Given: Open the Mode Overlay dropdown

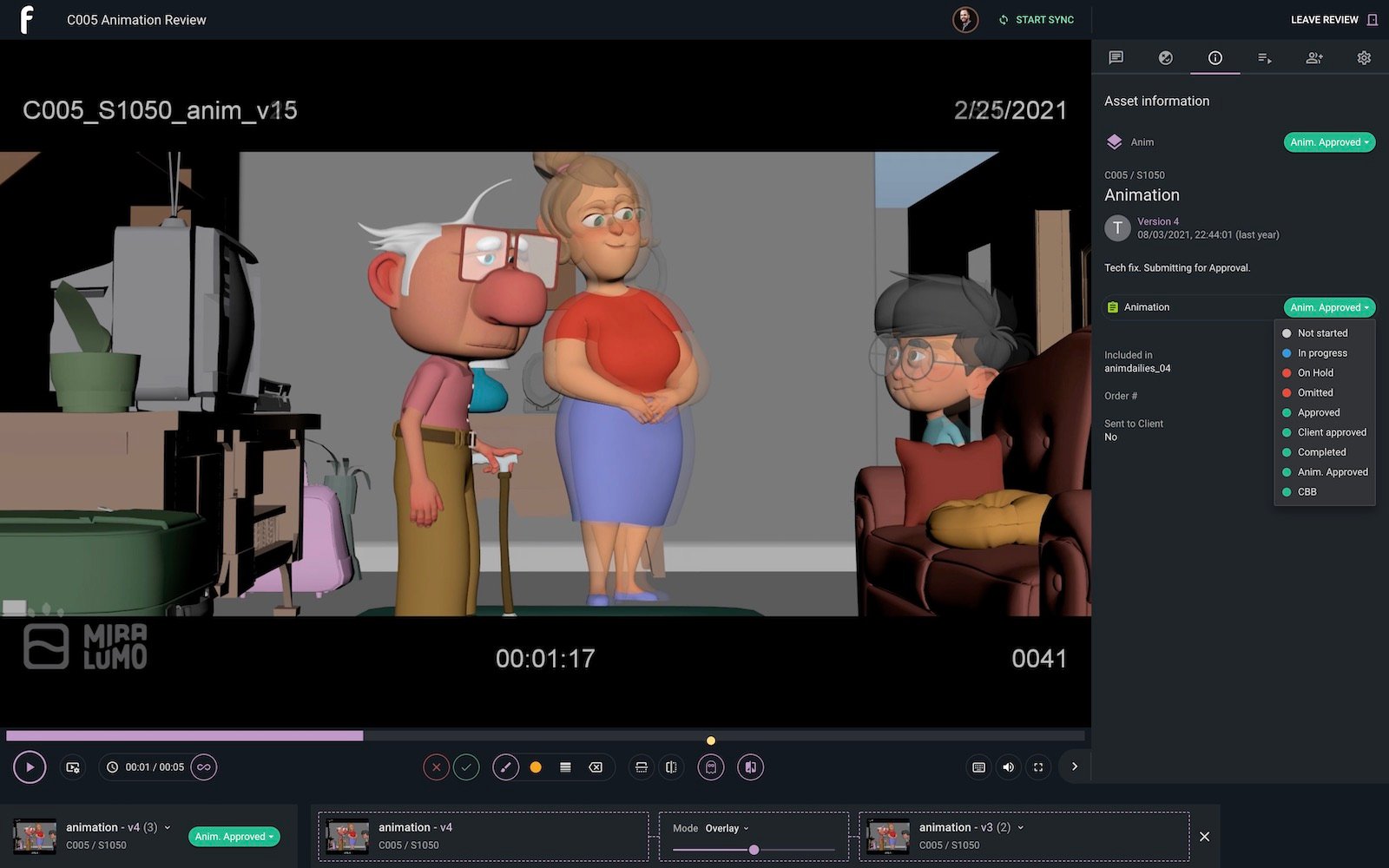Looking at the screenshot, I should pos(727,828).
